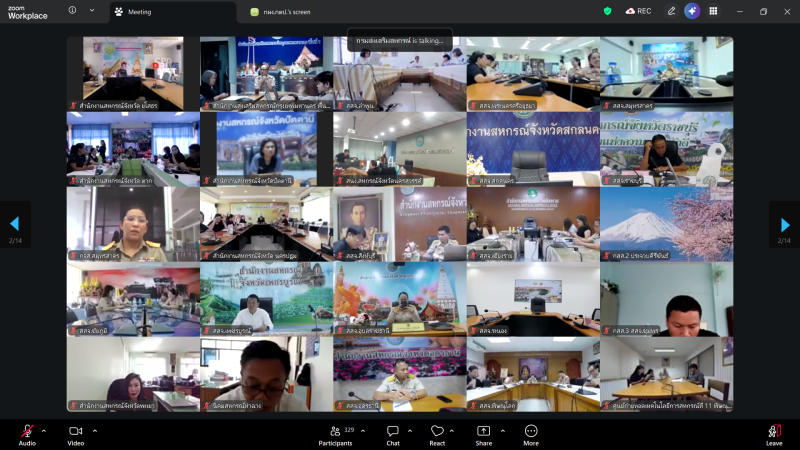Open the apps grid view icon
800x450 pixels.
point(713,11)
